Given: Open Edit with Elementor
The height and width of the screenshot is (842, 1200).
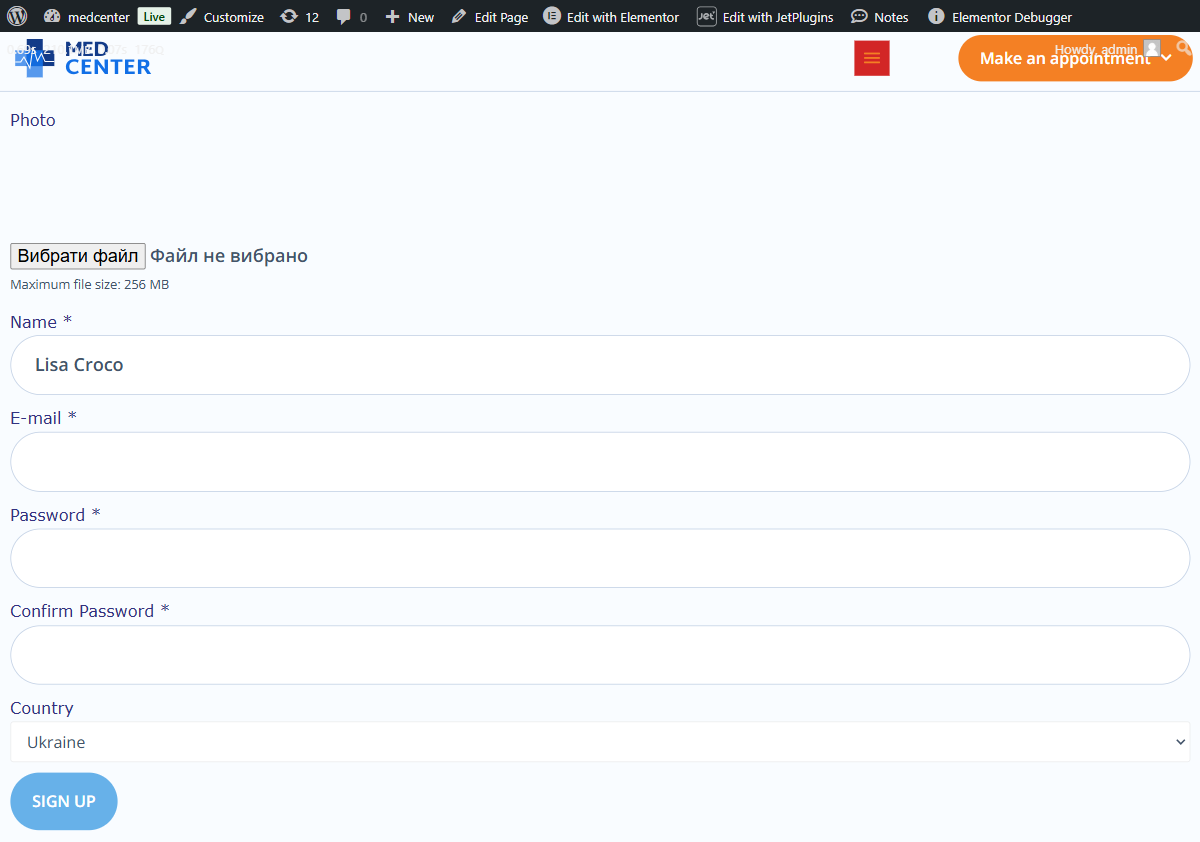Looking at the screenshot, I should coord(611,17).
